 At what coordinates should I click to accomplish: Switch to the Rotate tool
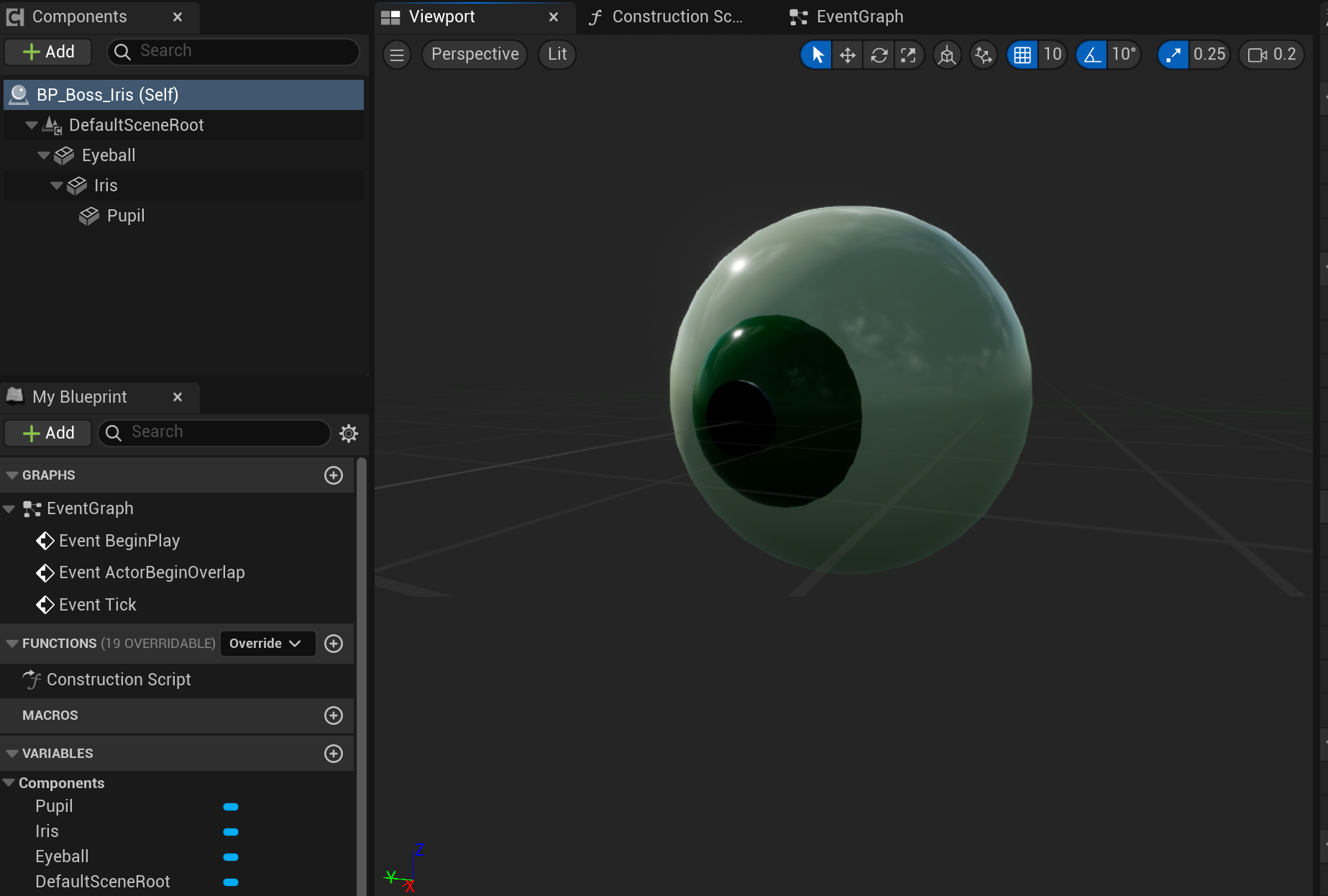(x=879, y=55)
